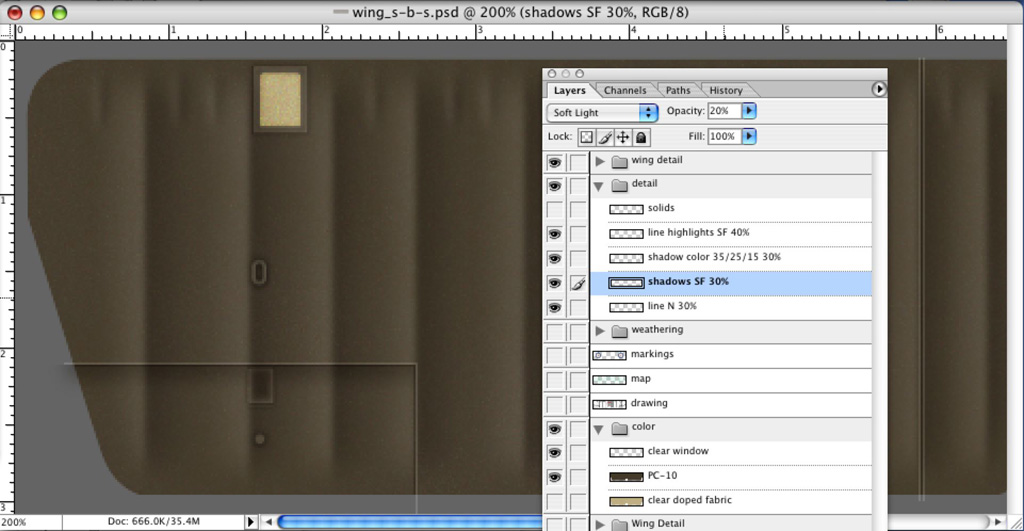Click the Opacity 20% field
This screenshot has width=1024, height=531.
[724, 111]
